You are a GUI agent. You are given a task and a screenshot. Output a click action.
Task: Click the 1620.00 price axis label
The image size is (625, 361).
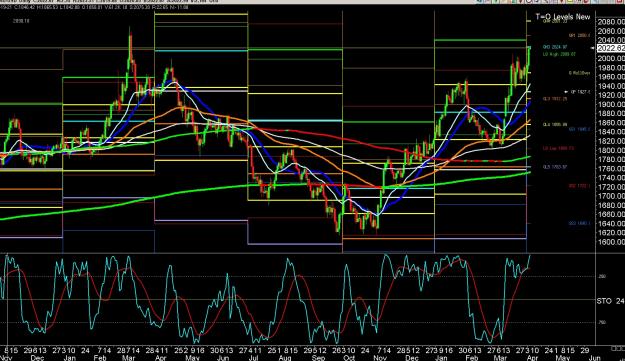[x=611, y=232]
